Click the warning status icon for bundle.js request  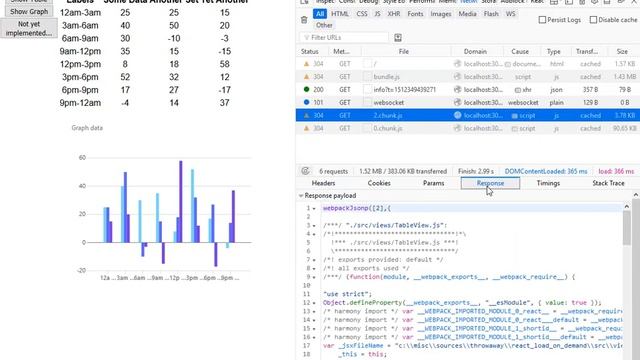[307, 77]
